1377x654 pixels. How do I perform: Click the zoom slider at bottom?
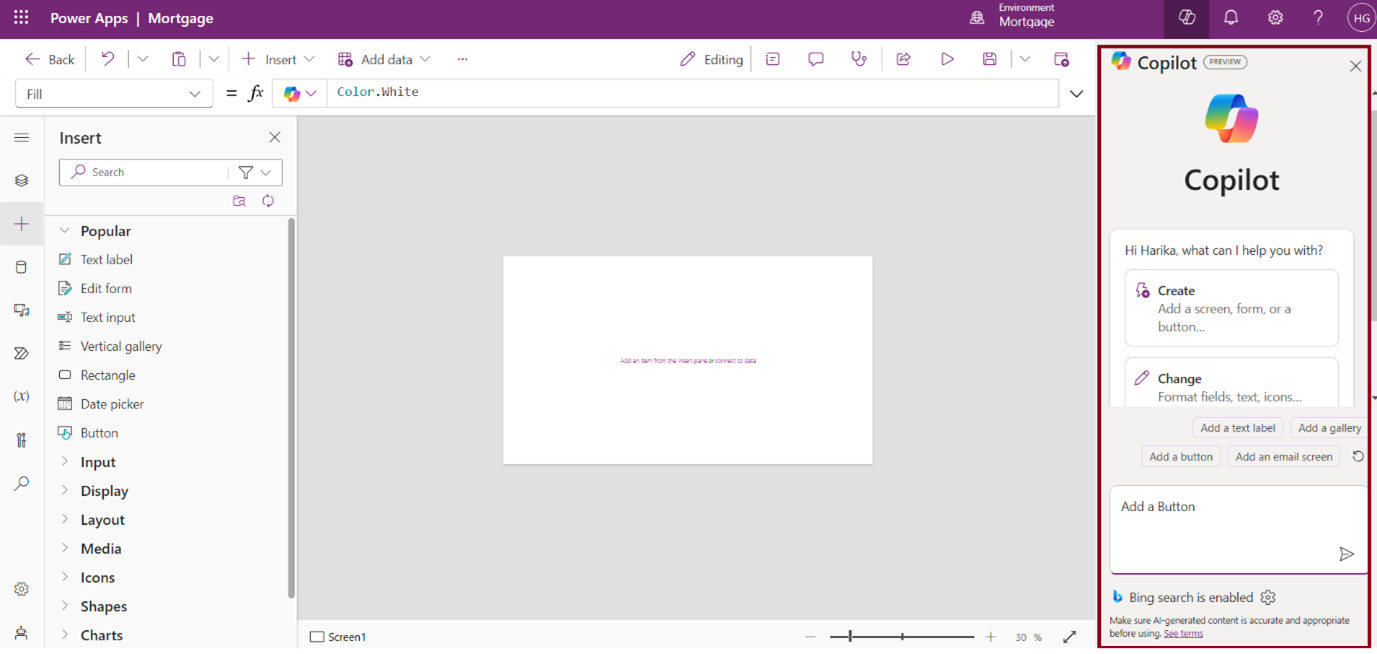point(902,637)
